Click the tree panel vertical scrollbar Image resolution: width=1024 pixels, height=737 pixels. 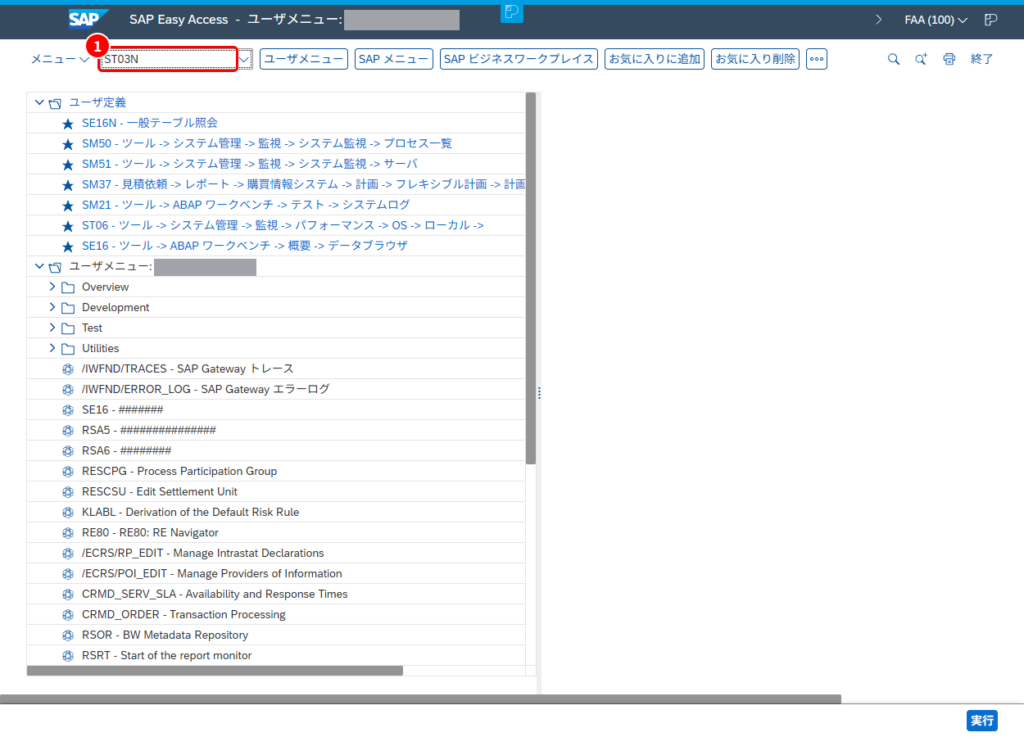[x=531, y=278]
